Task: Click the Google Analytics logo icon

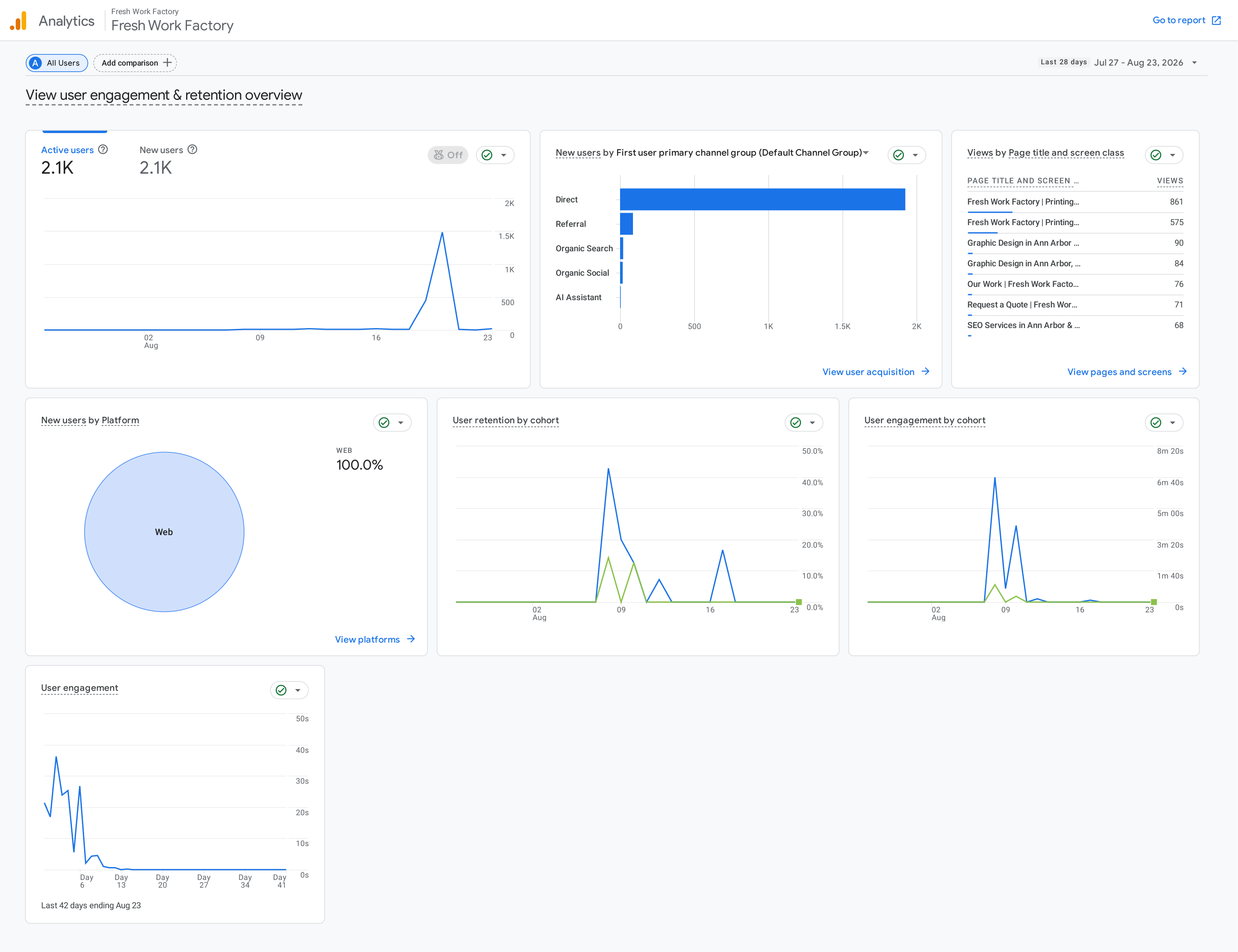Action: pos(18,21)
